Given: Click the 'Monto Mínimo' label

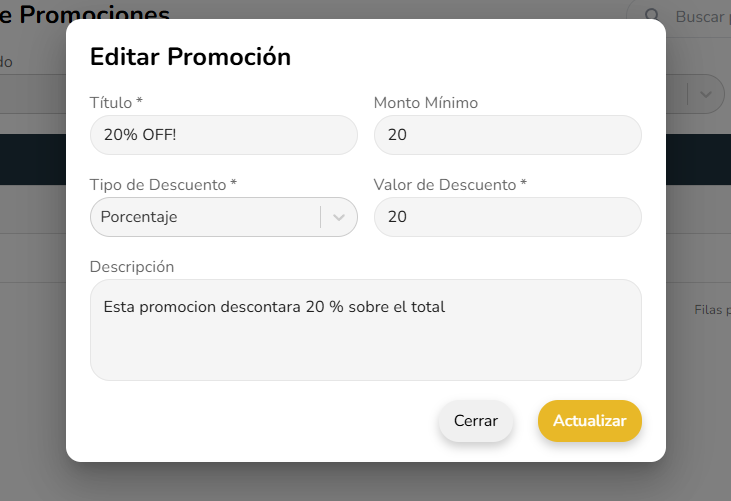Looking at the screenshot, I should click(x=426, y=103).
